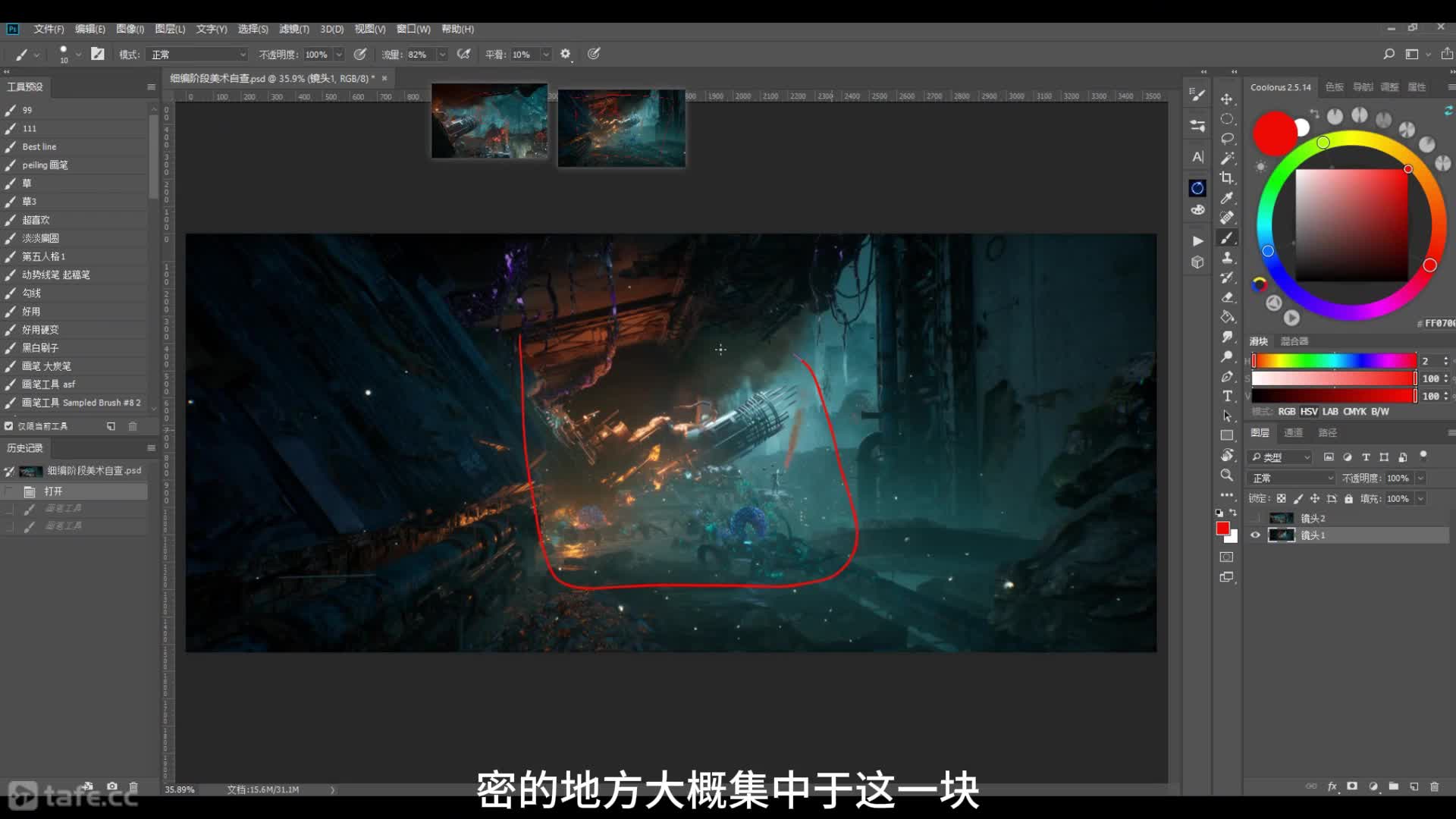Select the Elliptical Marquee tool
Screen dimensions: 1456x819
pyautogui.click(x=1226, y=119)
